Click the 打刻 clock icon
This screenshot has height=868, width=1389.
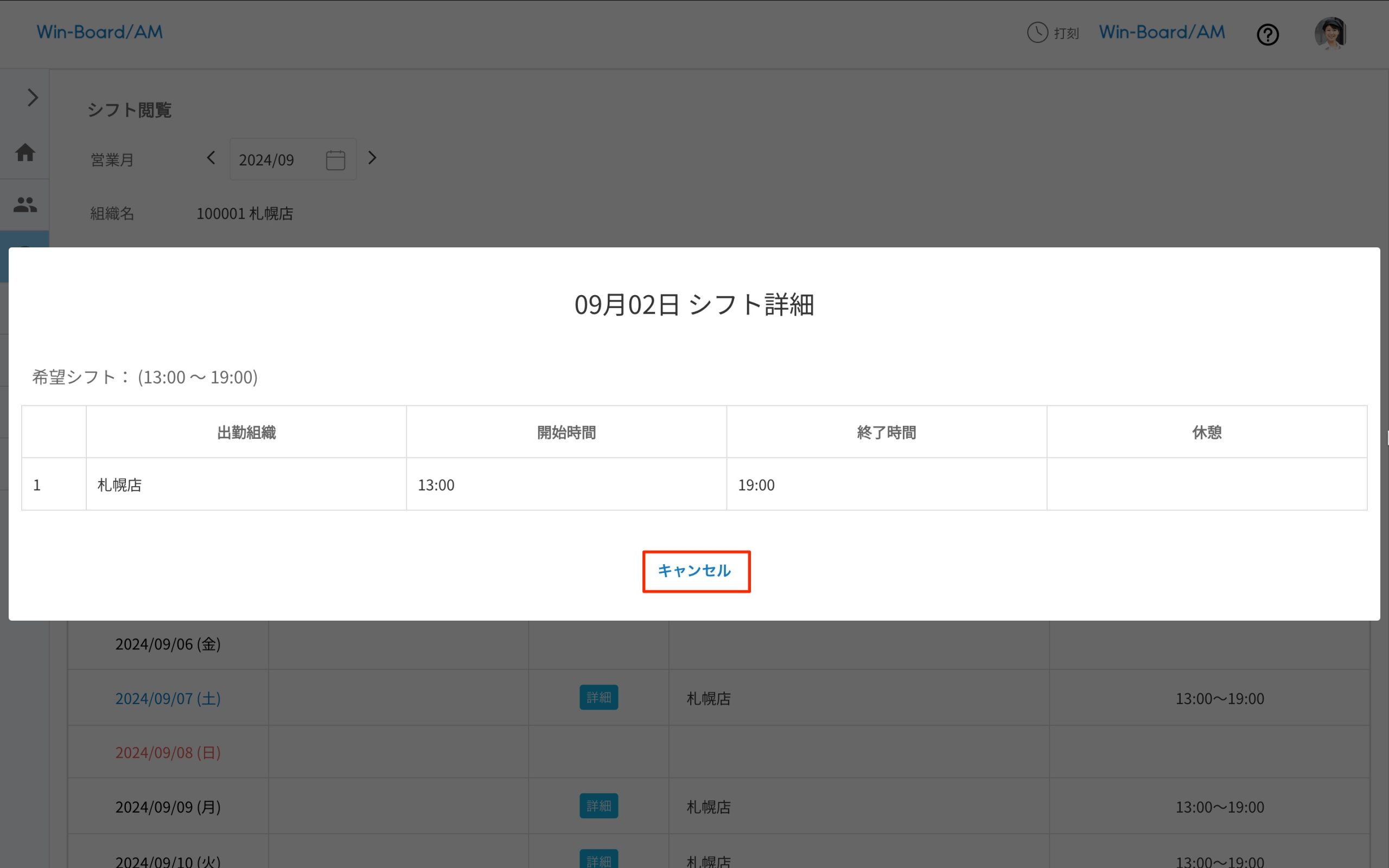[x=1036, y=33]
